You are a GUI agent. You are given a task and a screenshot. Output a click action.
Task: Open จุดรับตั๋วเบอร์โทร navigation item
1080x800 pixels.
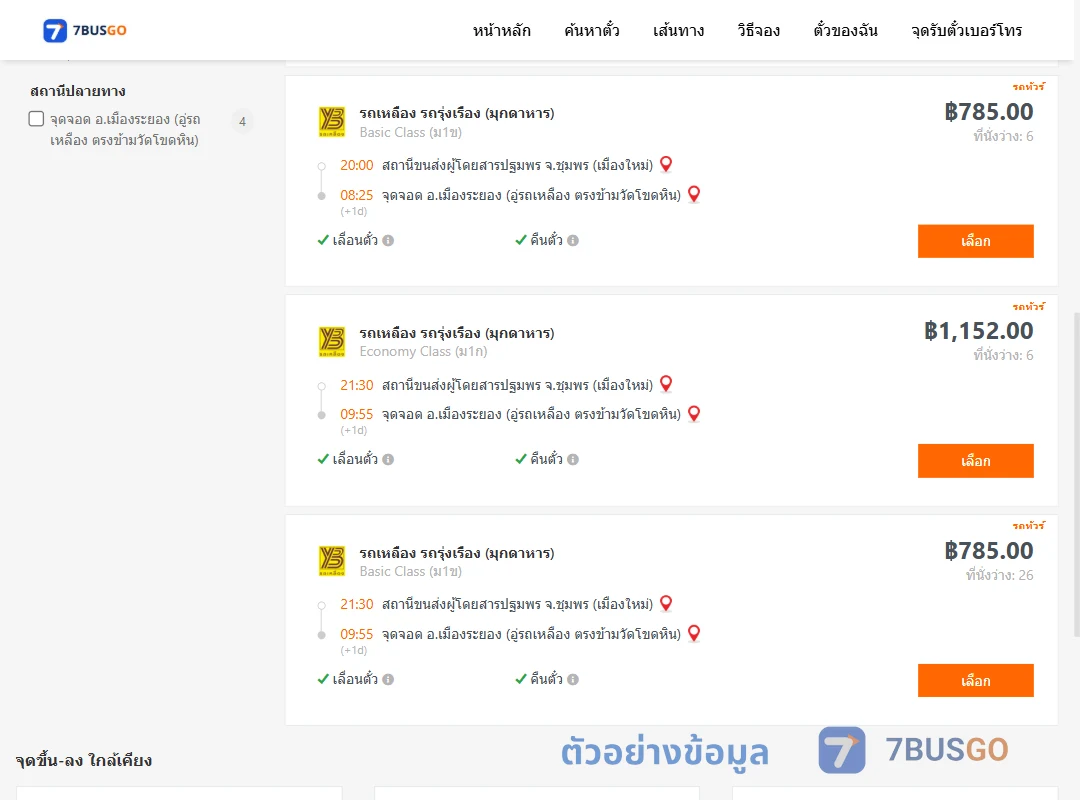pos(966,30)
